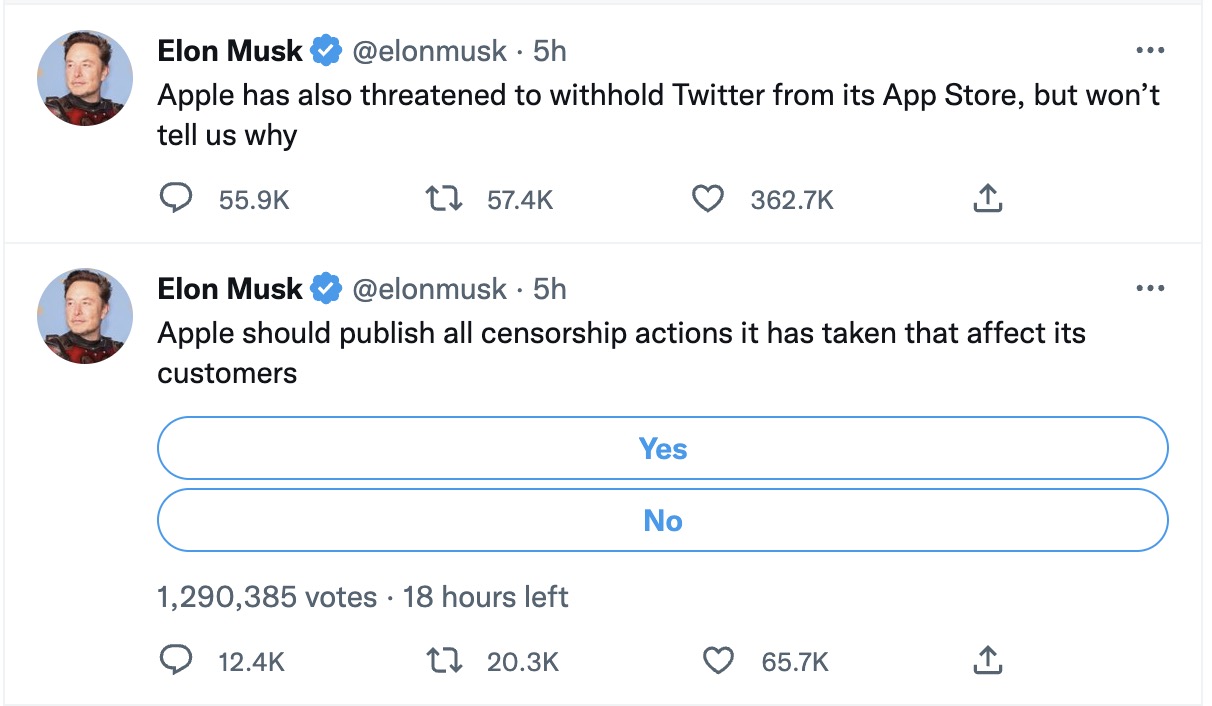Share the censorship poll tweet
The width and height of the screenshot is (1212, 706).
point(987,660)
